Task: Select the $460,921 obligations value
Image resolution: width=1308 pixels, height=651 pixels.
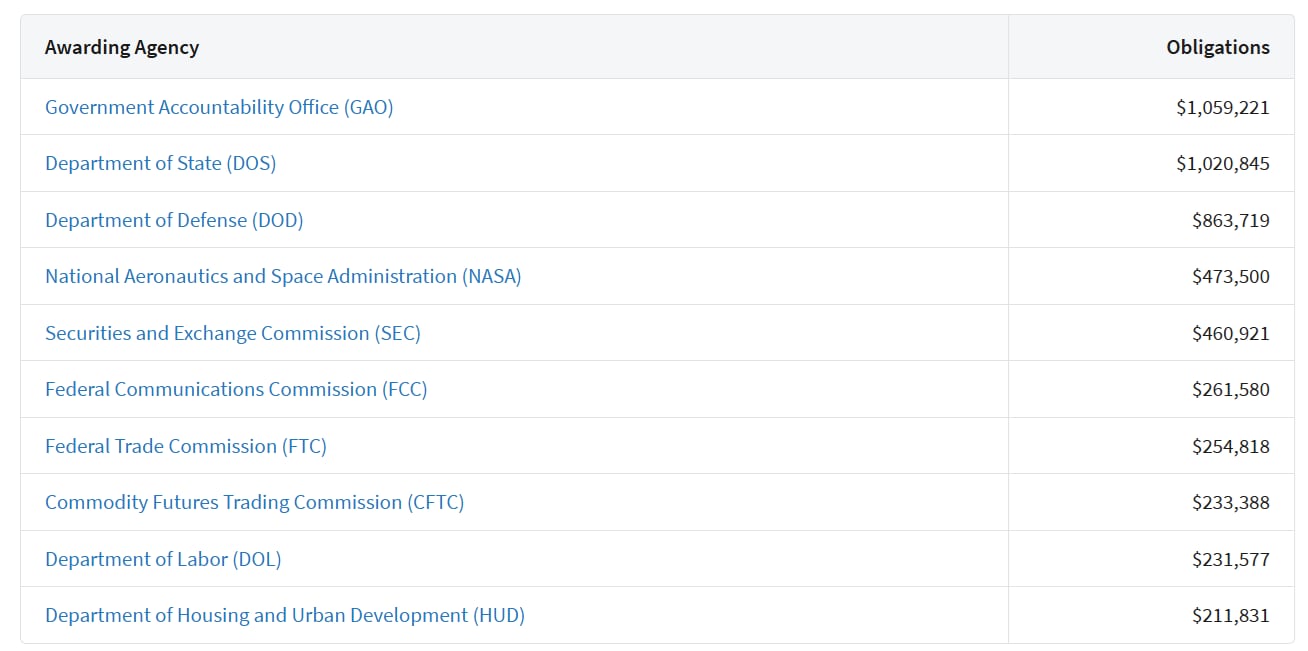Action: [1230, 333]
